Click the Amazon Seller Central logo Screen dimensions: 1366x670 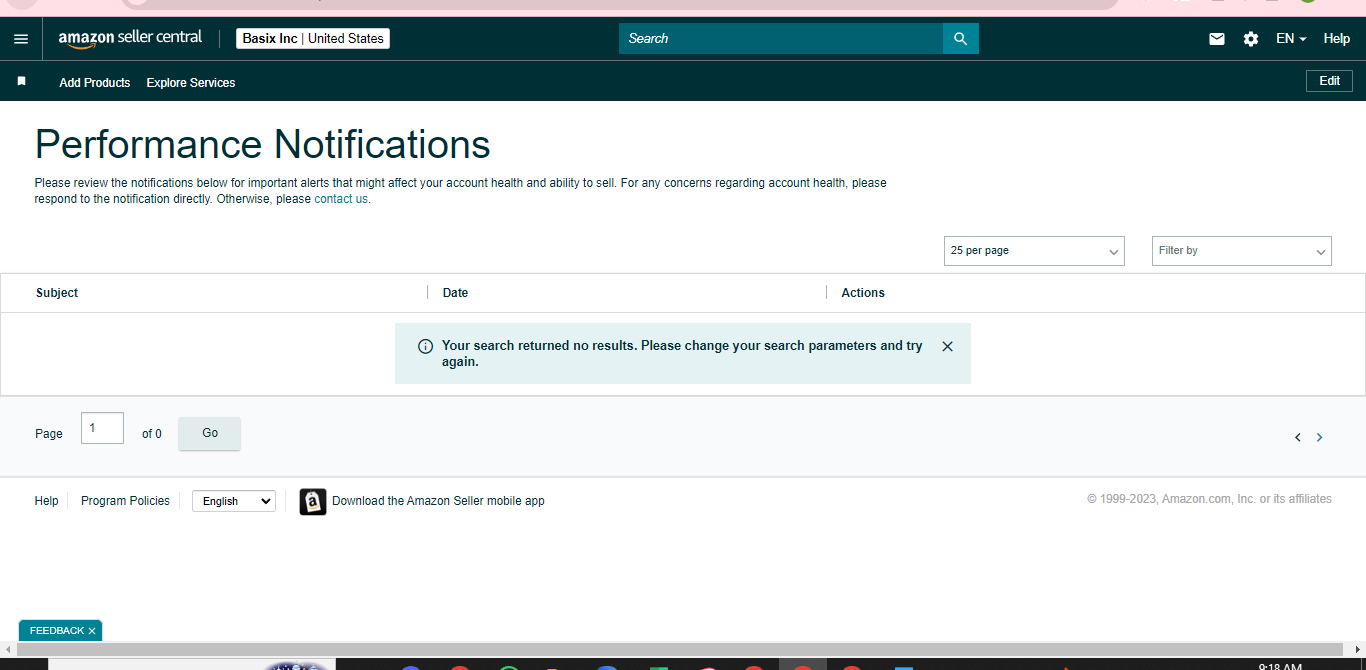[x=130, y=38]
